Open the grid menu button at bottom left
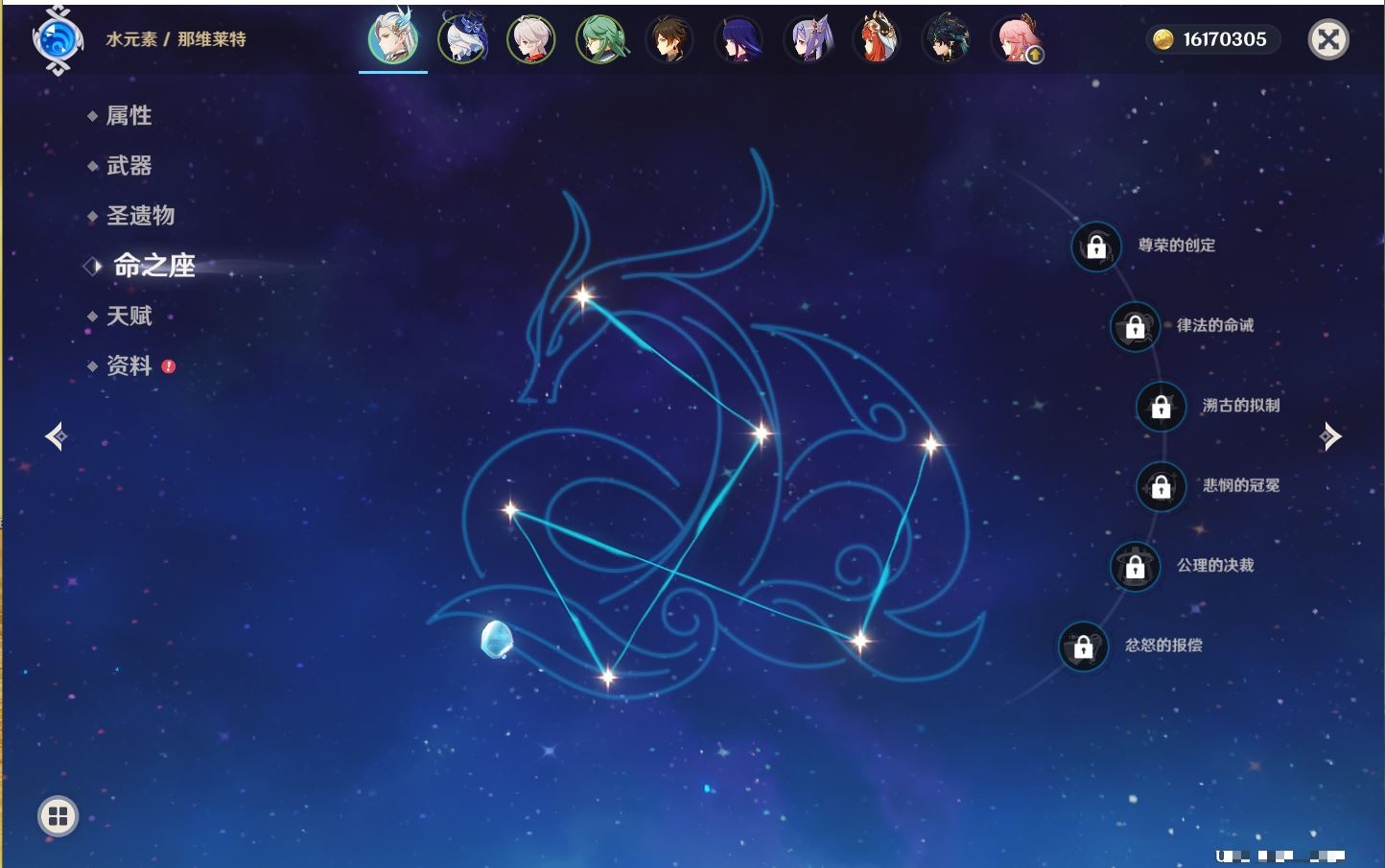This screenshot has height=868, width=1385. click(x=58, y=816)
